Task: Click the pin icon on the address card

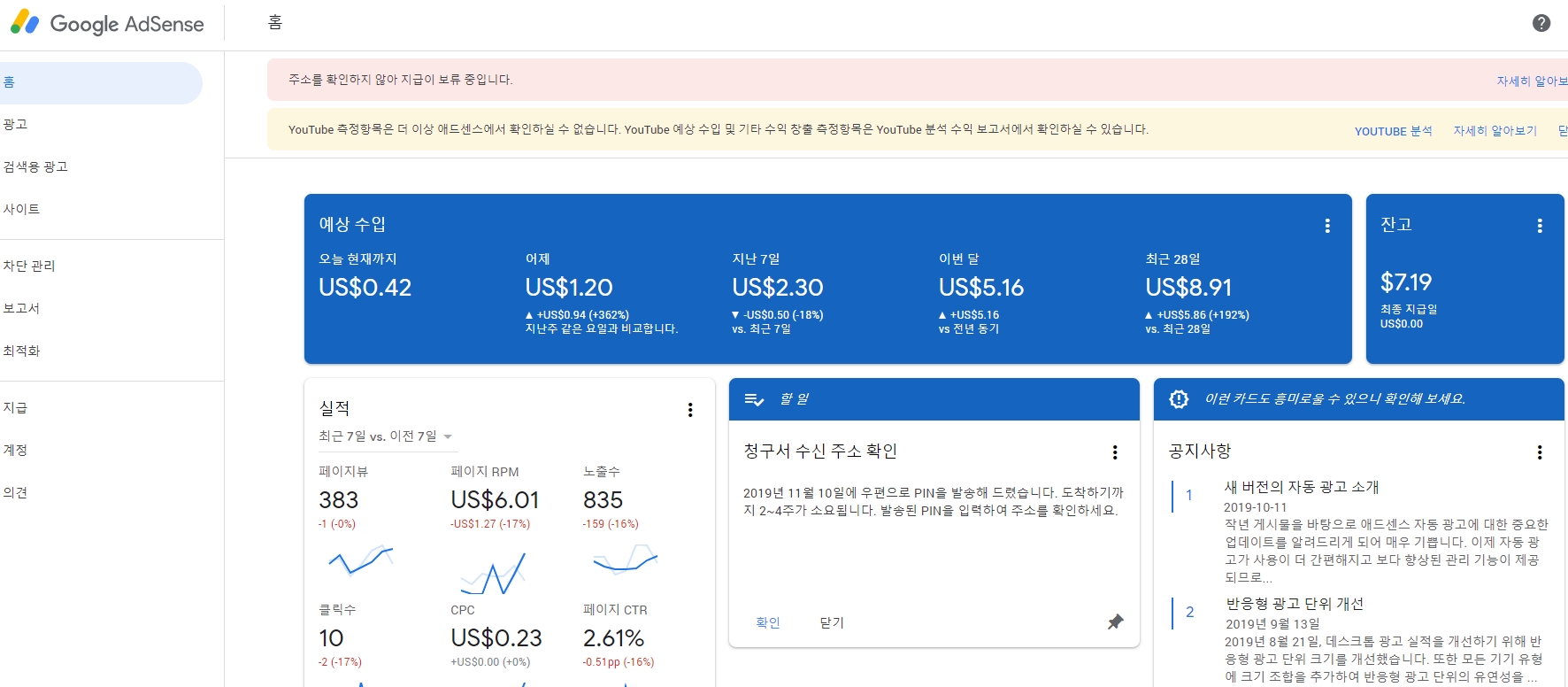Action: click(x=1115, y=622)
